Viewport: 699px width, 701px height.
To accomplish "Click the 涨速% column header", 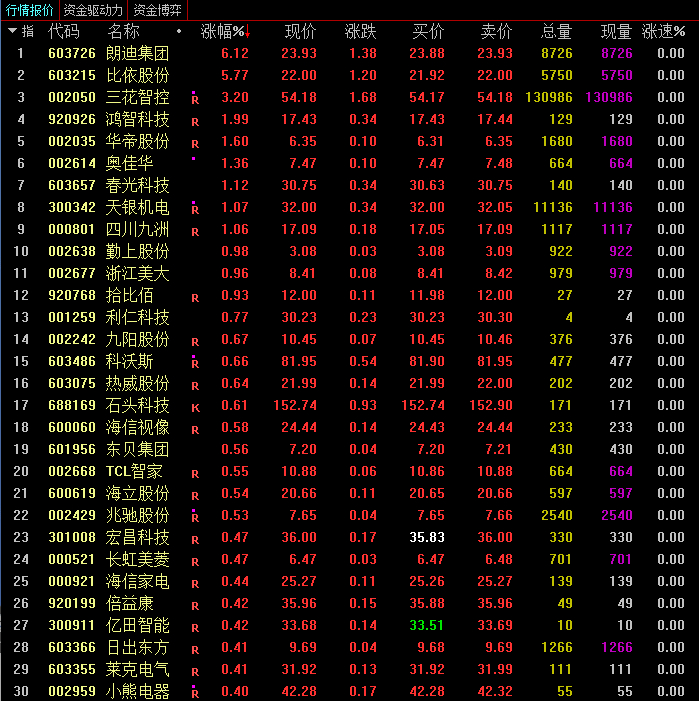I will pos(664,32).
